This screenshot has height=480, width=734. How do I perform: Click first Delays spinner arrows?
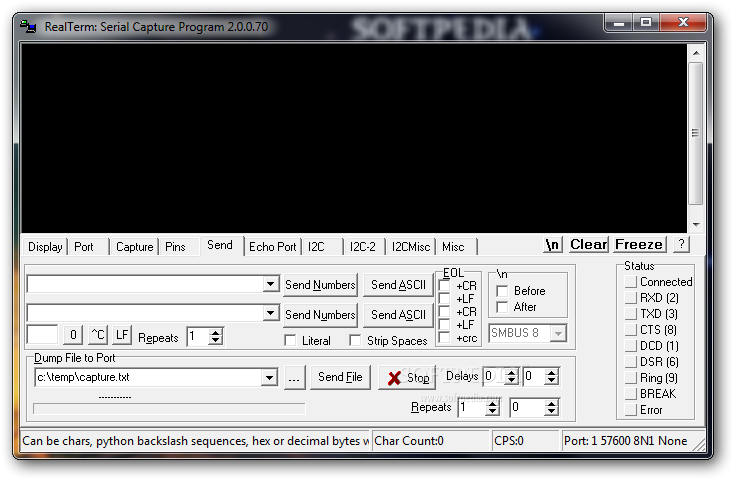coord(512,377)
